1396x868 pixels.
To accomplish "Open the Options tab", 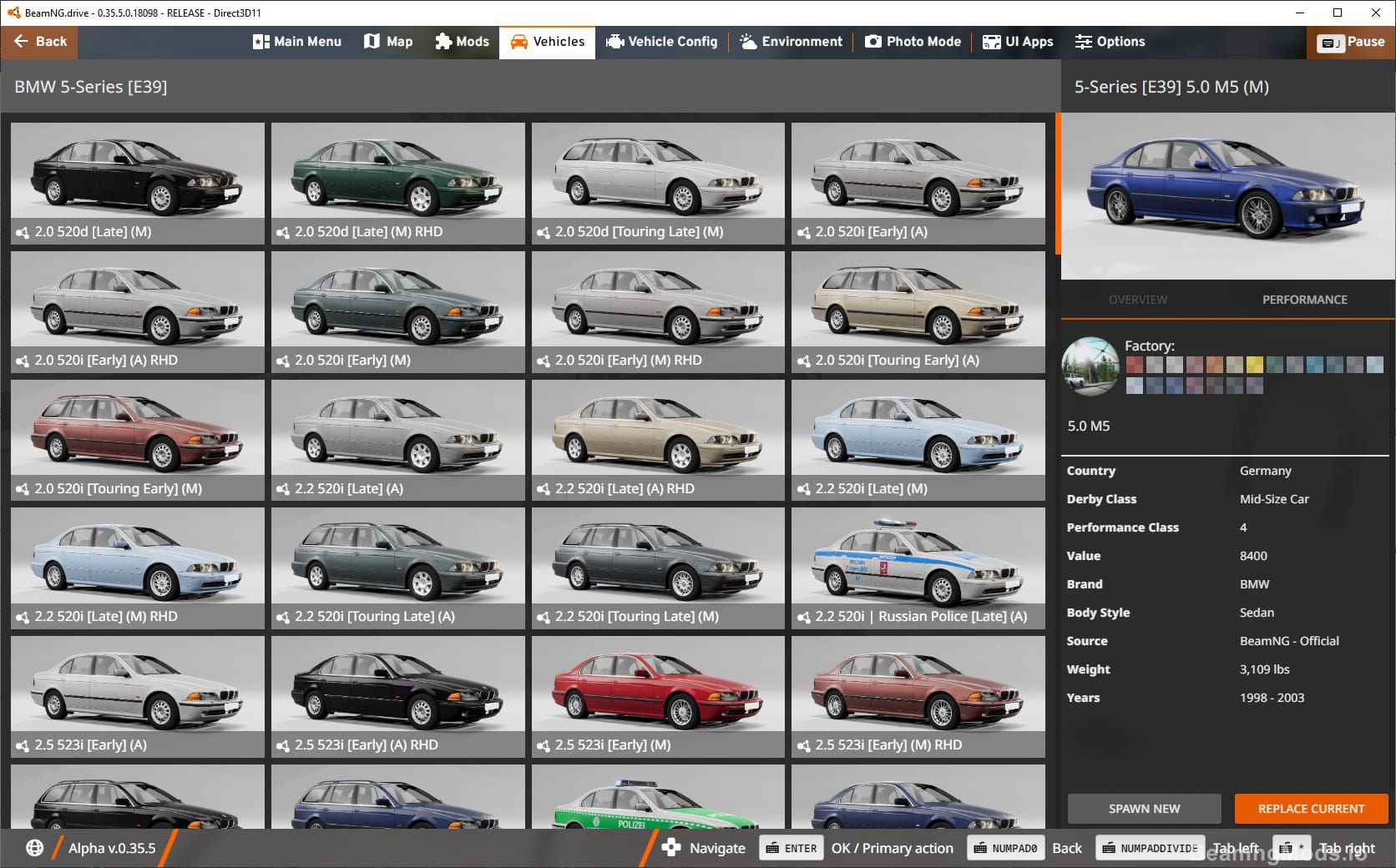I will click(1110, 42).
